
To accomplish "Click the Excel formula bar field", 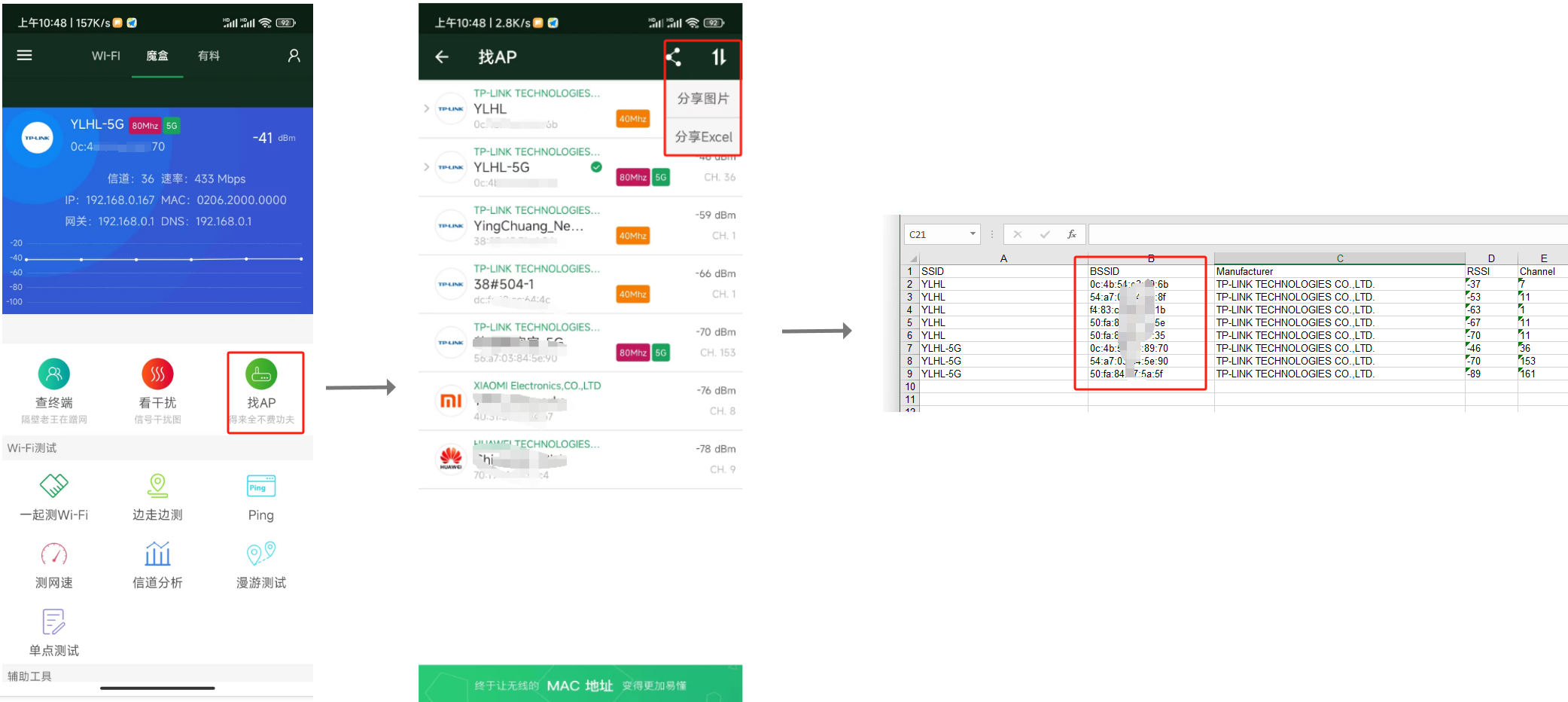I will coord(1328,234).
